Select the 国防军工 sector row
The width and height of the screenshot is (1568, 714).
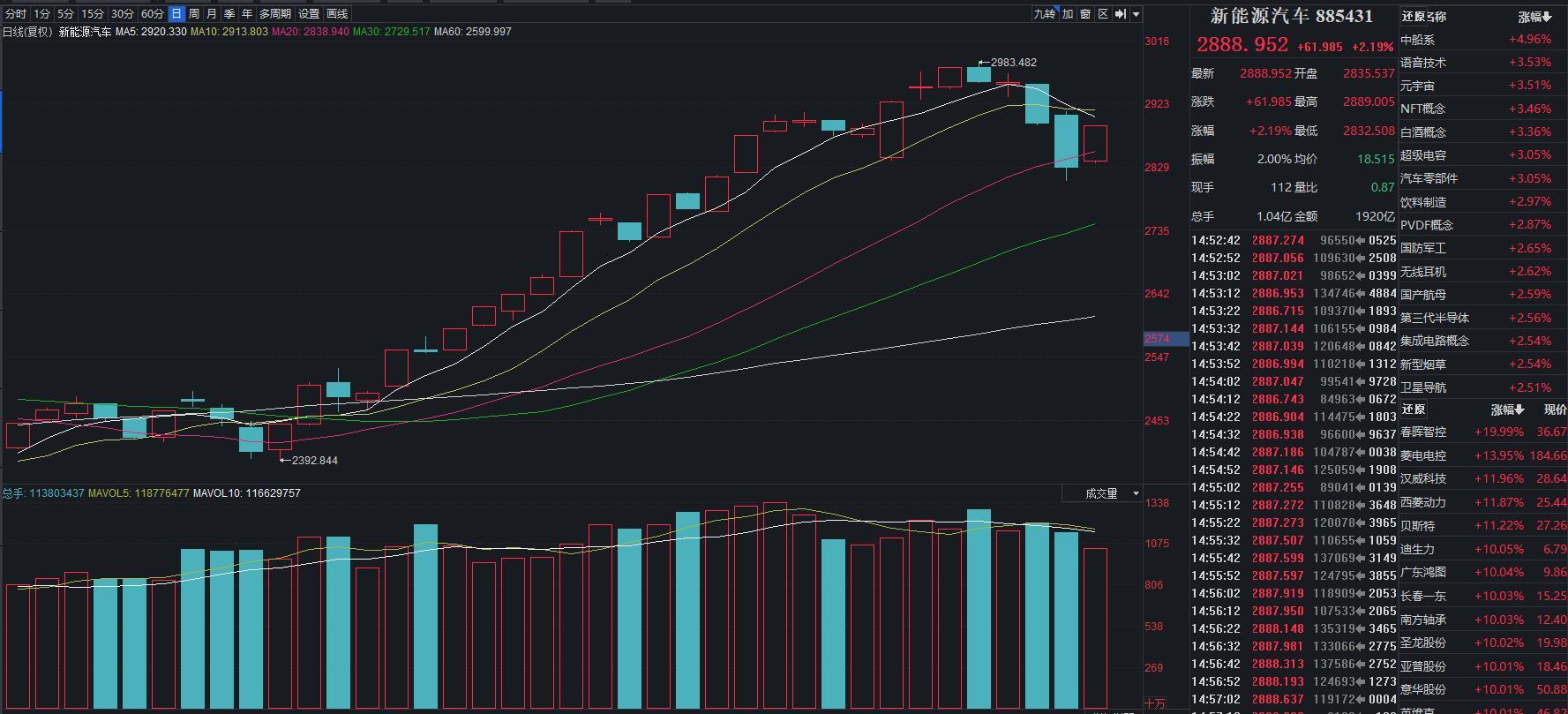[x=1482, y=249]
